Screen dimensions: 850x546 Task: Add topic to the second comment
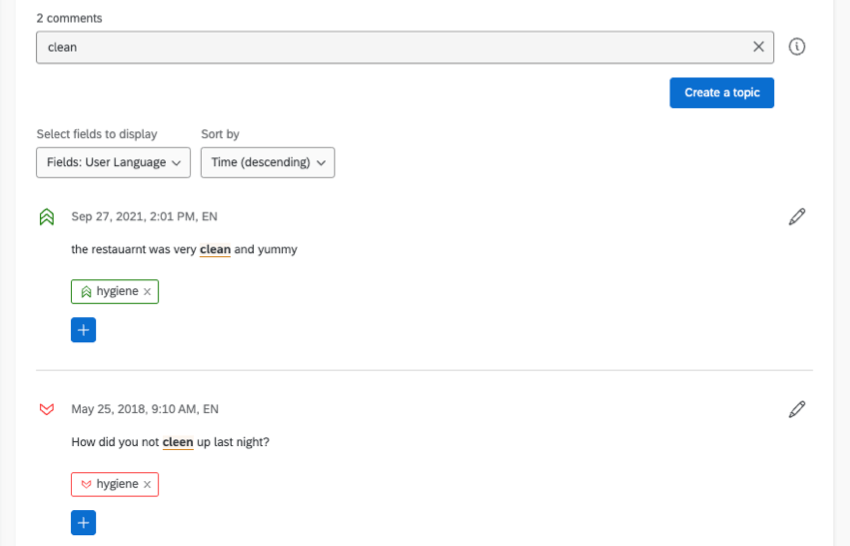coord(83,522)
